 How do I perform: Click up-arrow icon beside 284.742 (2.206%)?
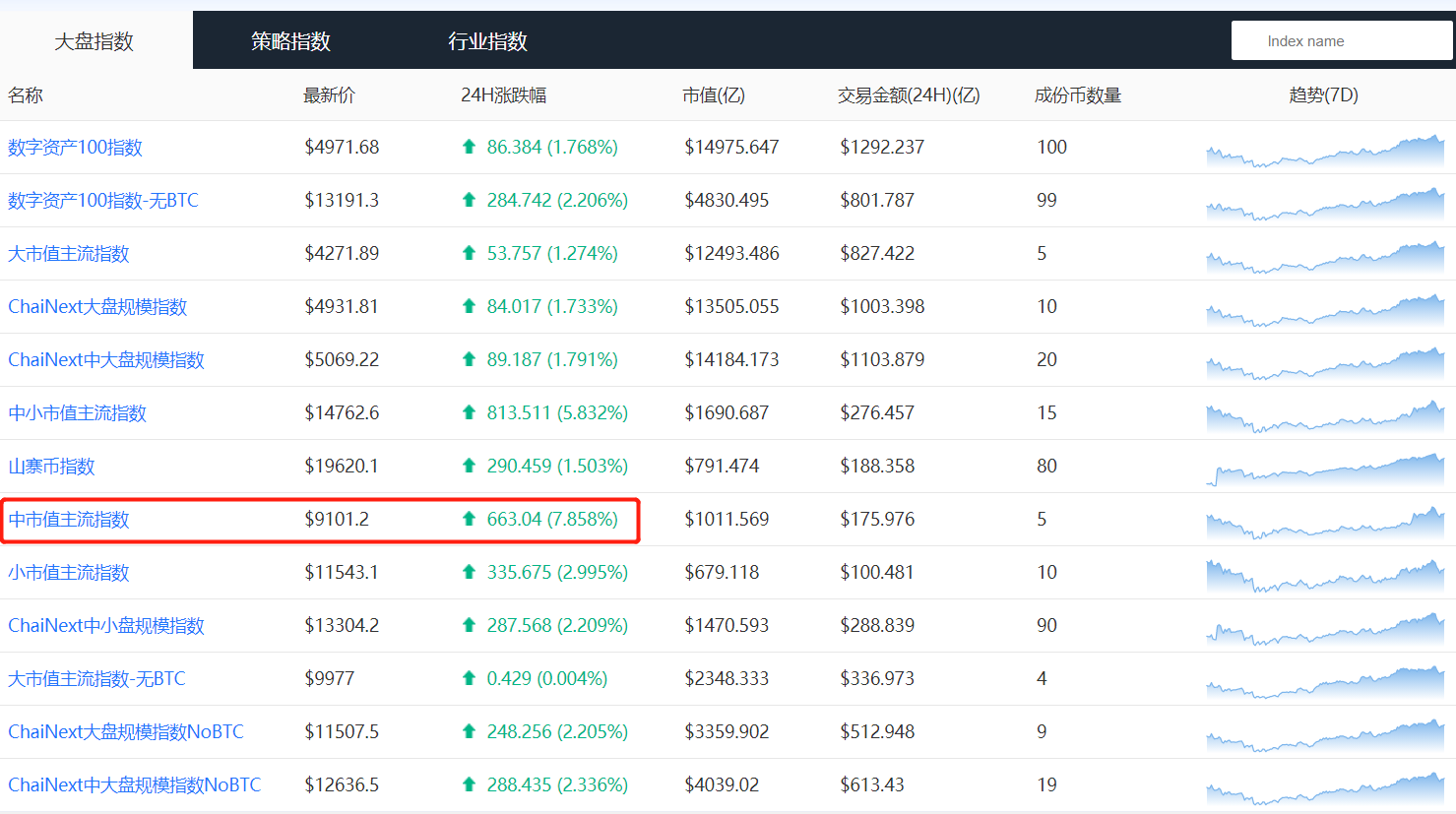[x=469, y=200]
